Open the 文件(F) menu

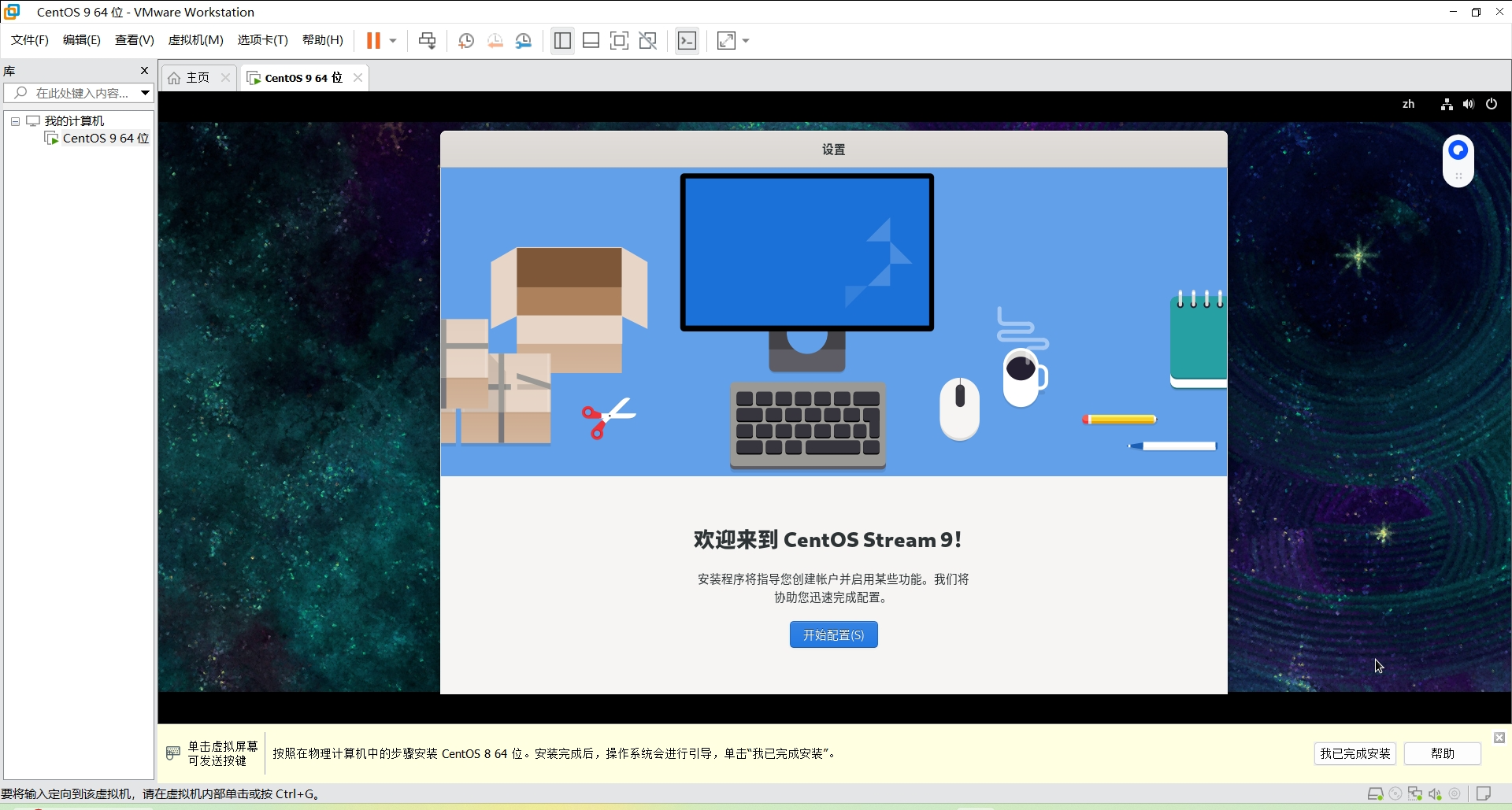pos(30,40)
